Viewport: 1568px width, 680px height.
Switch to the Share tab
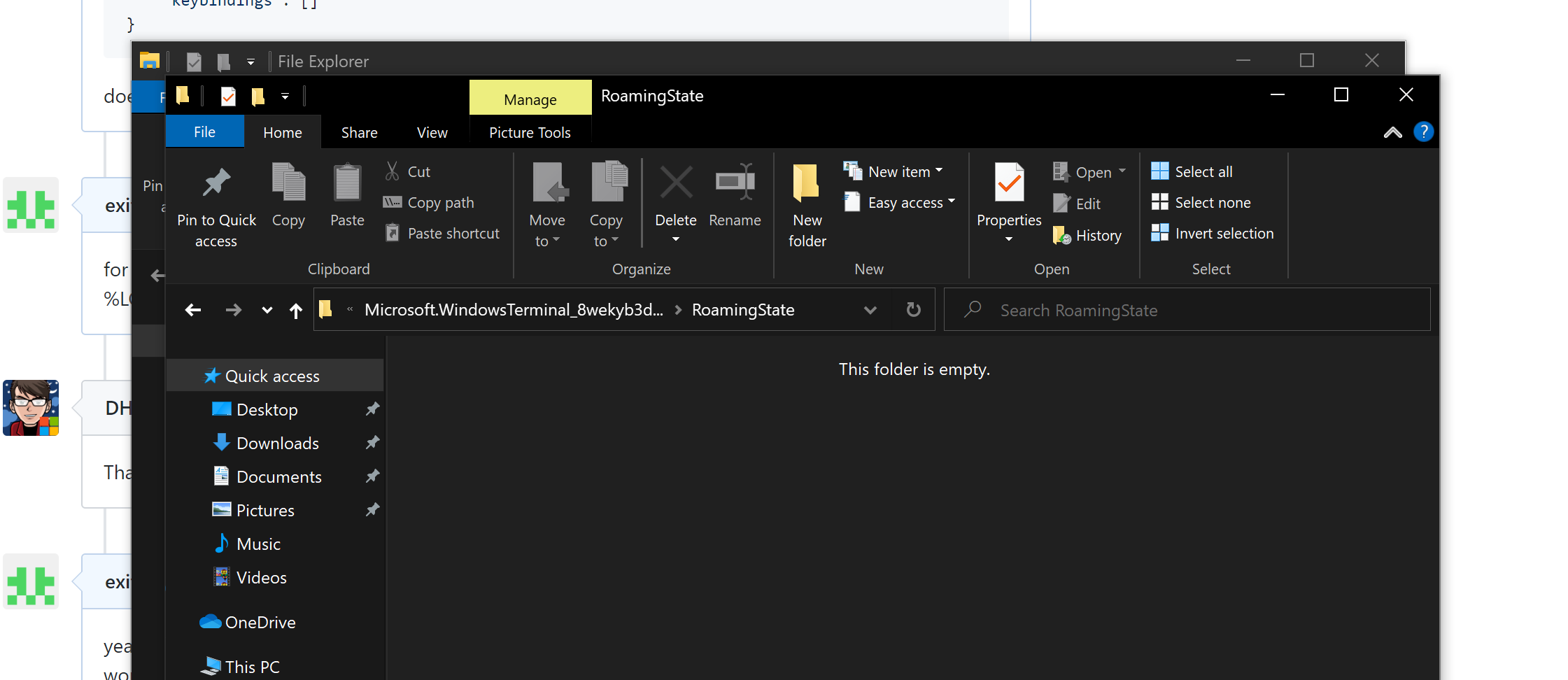click(359, 132)
